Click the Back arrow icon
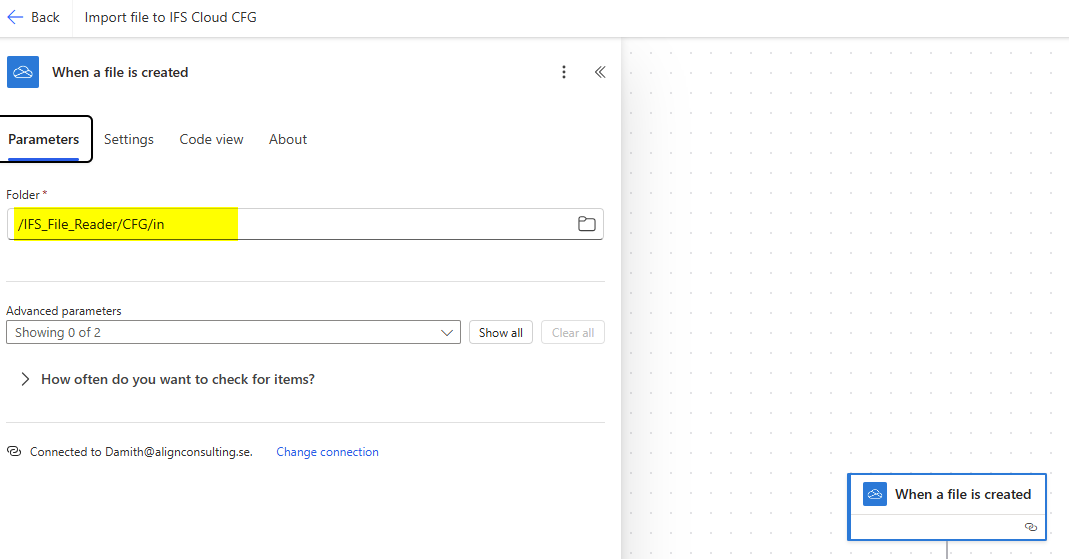1069x559 pixels. point(15,17)
